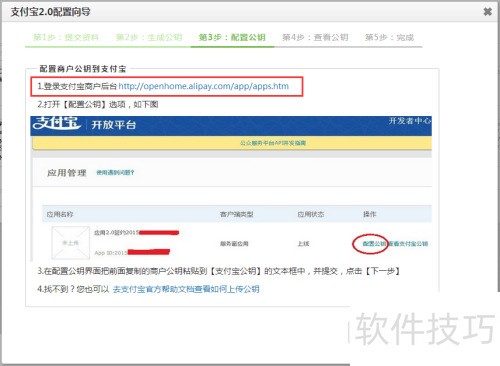Image resolution: width=500 pixels, height=366 pixels.
Task: Click the 支付宝 logo in the blue banner
Action: pos(57,123)
